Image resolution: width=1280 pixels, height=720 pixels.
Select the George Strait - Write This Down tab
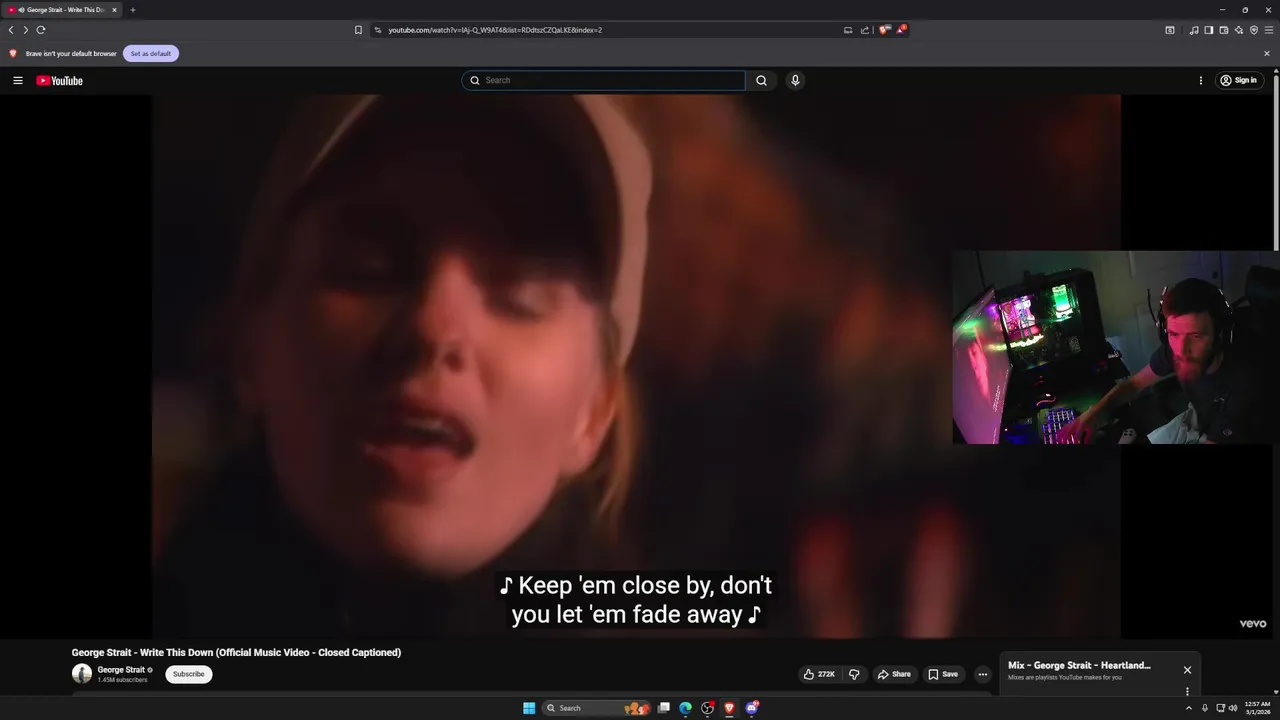coord(62,10)
